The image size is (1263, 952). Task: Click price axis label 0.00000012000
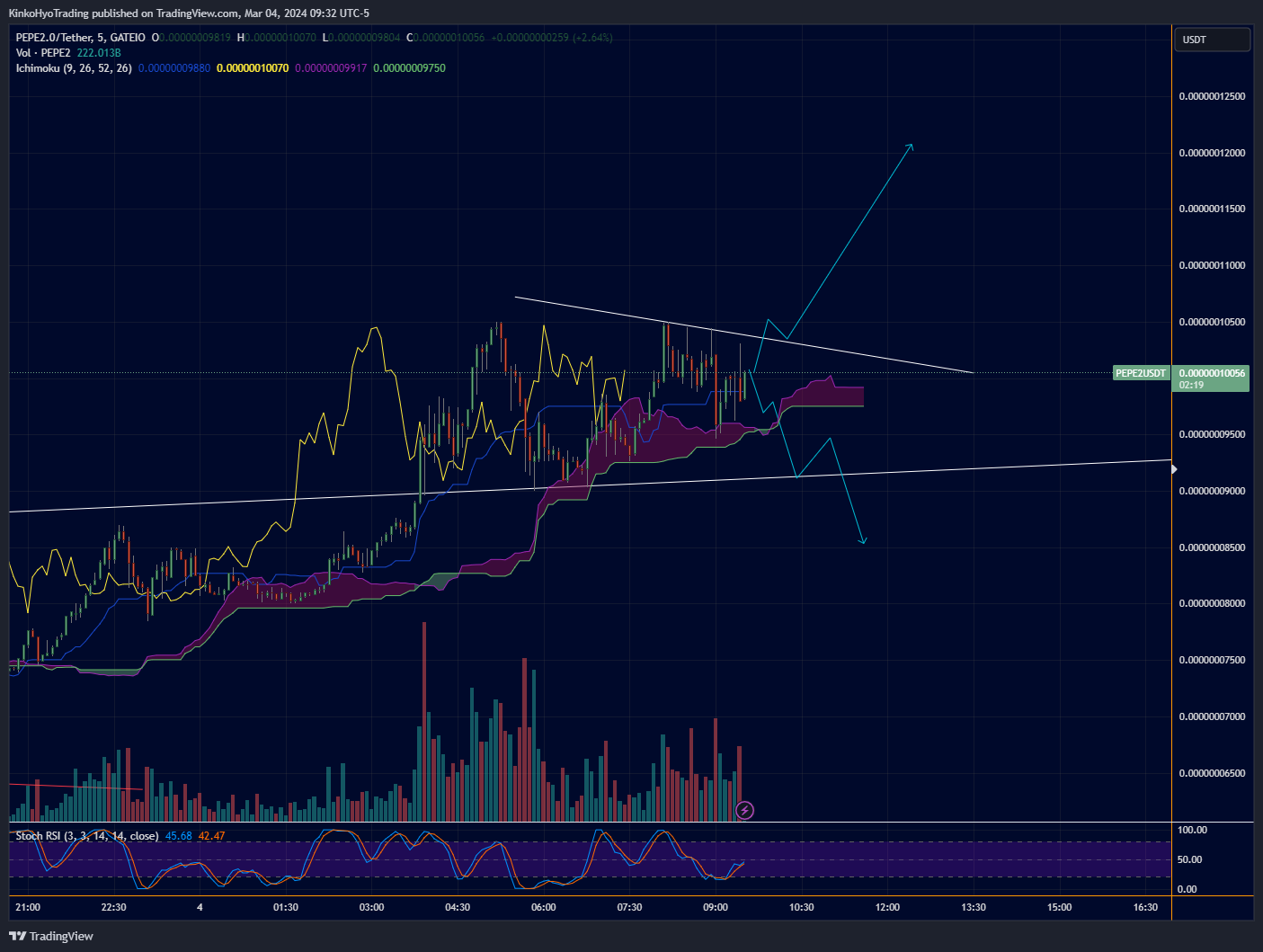pos(1212,153)
